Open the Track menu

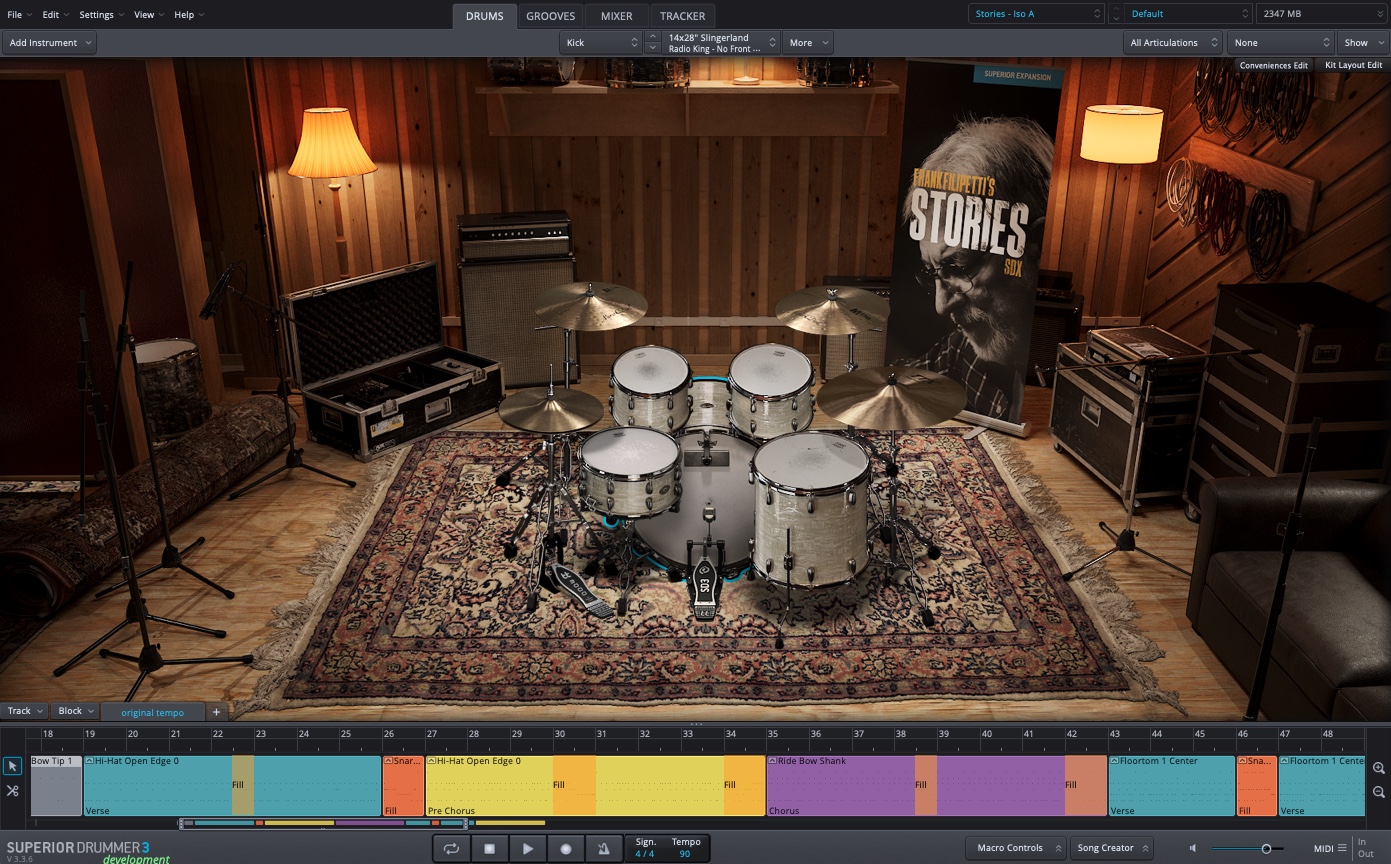(x=25, y=711)
